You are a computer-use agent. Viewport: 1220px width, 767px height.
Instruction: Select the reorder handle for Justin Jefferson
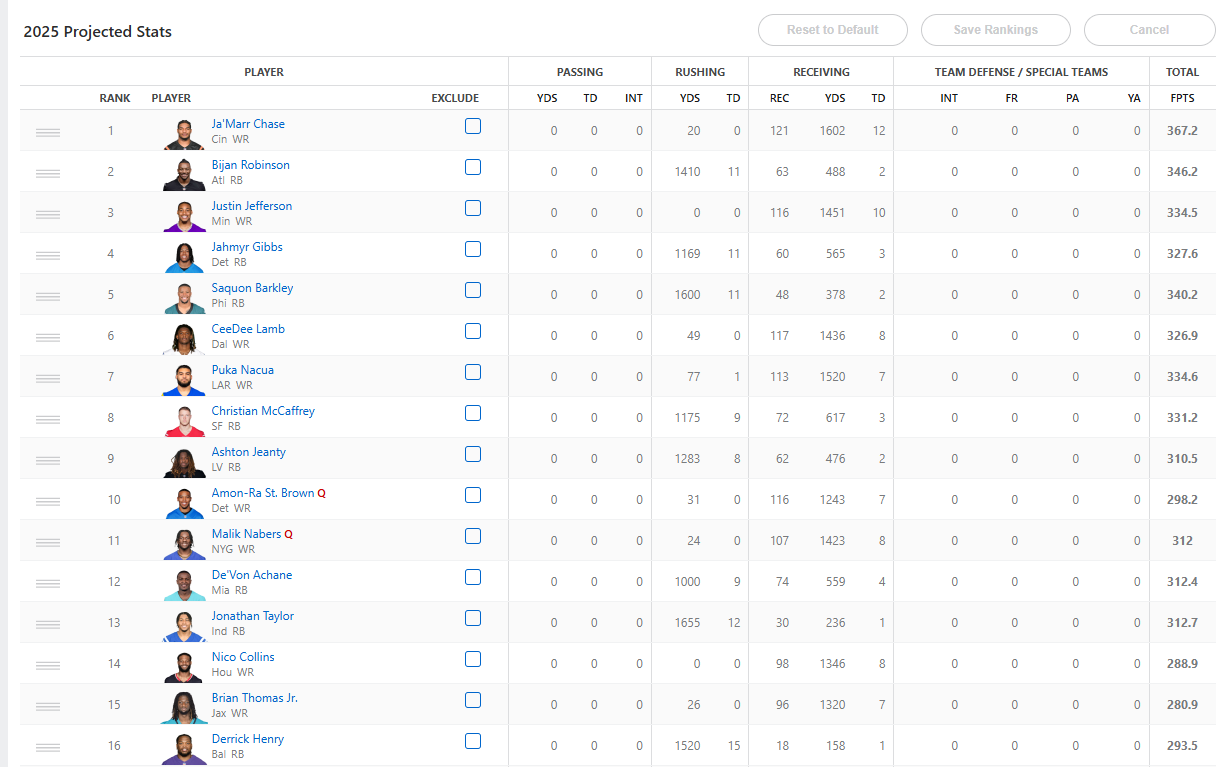tap(48, 214)
